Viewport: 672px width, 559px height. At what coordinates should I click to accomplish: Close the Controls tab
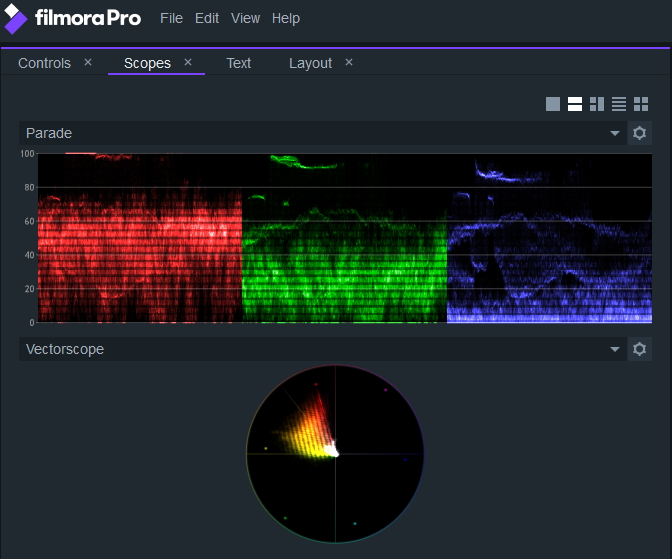click(88, 62)
